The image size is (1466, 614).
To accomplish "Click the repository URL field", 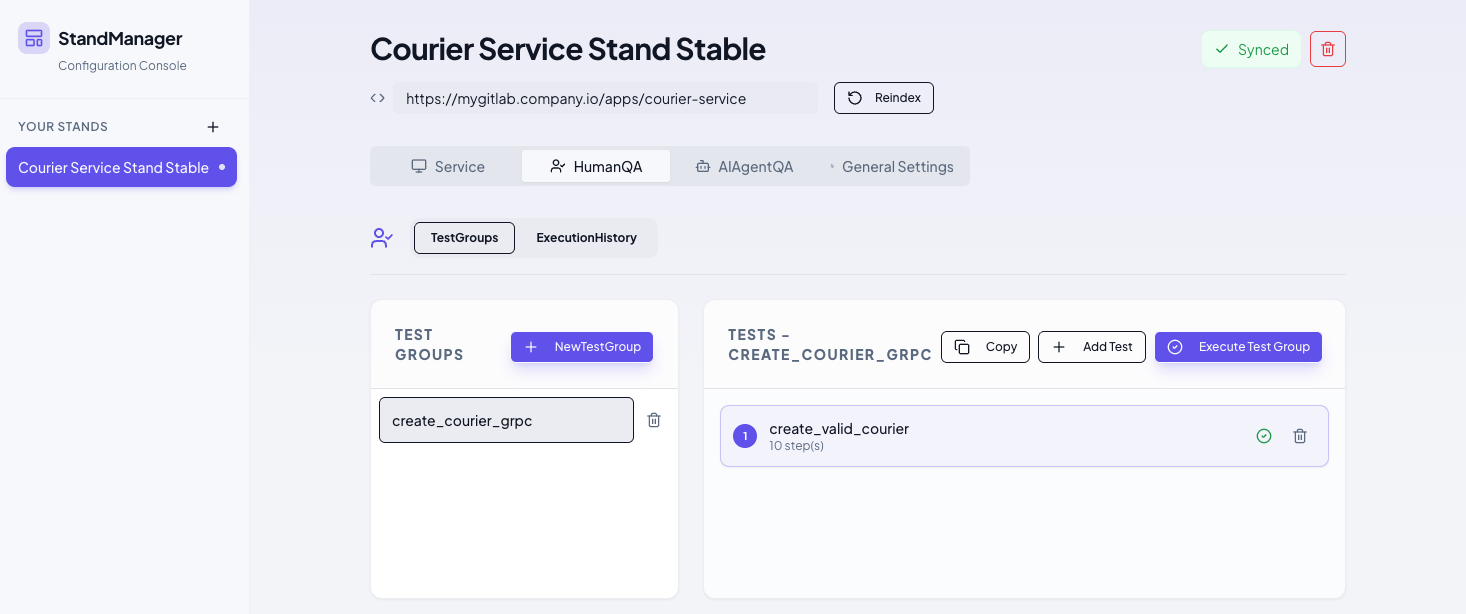I will point(605,98).
